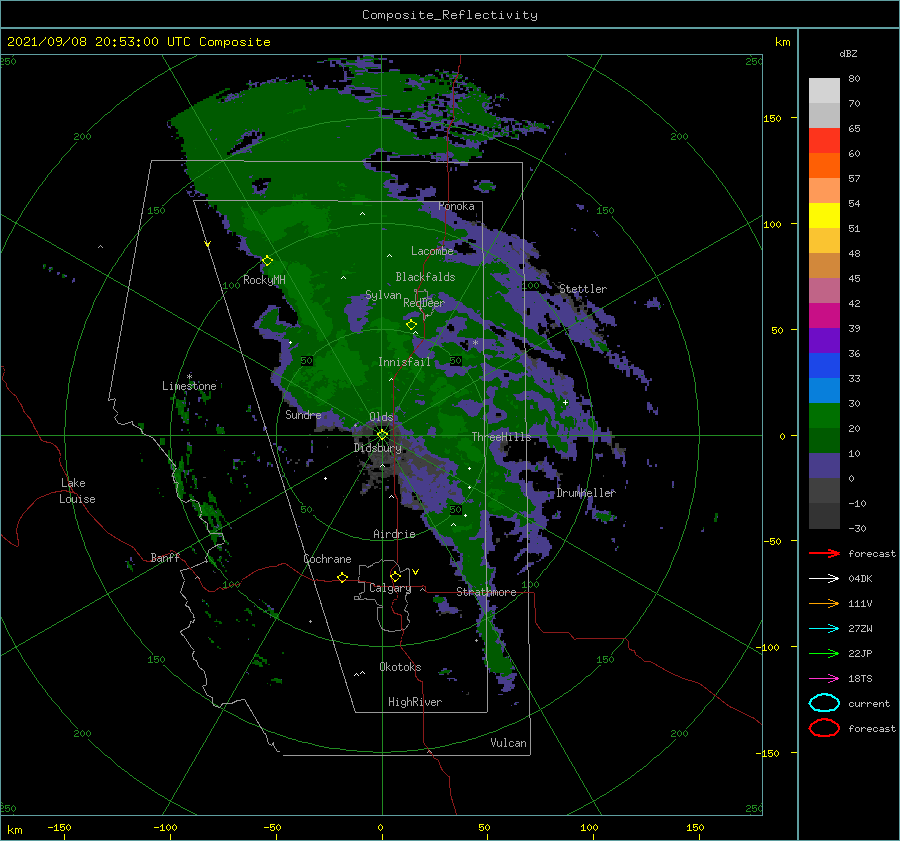Click the yellow diamond marker above Calgary
The image size is (900, 841).
tap(395, 576)
